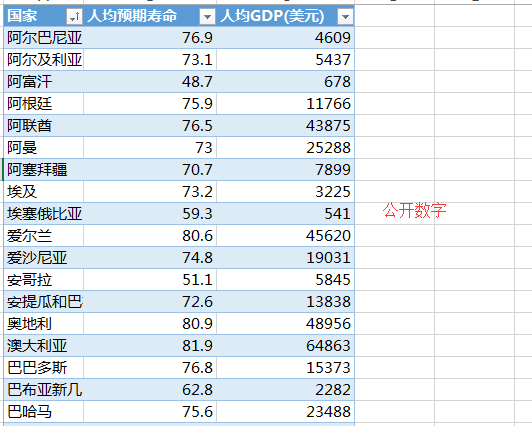
Task: Select the 阿尔巴尼亚 country cell
Action: [x=43, y=38]
